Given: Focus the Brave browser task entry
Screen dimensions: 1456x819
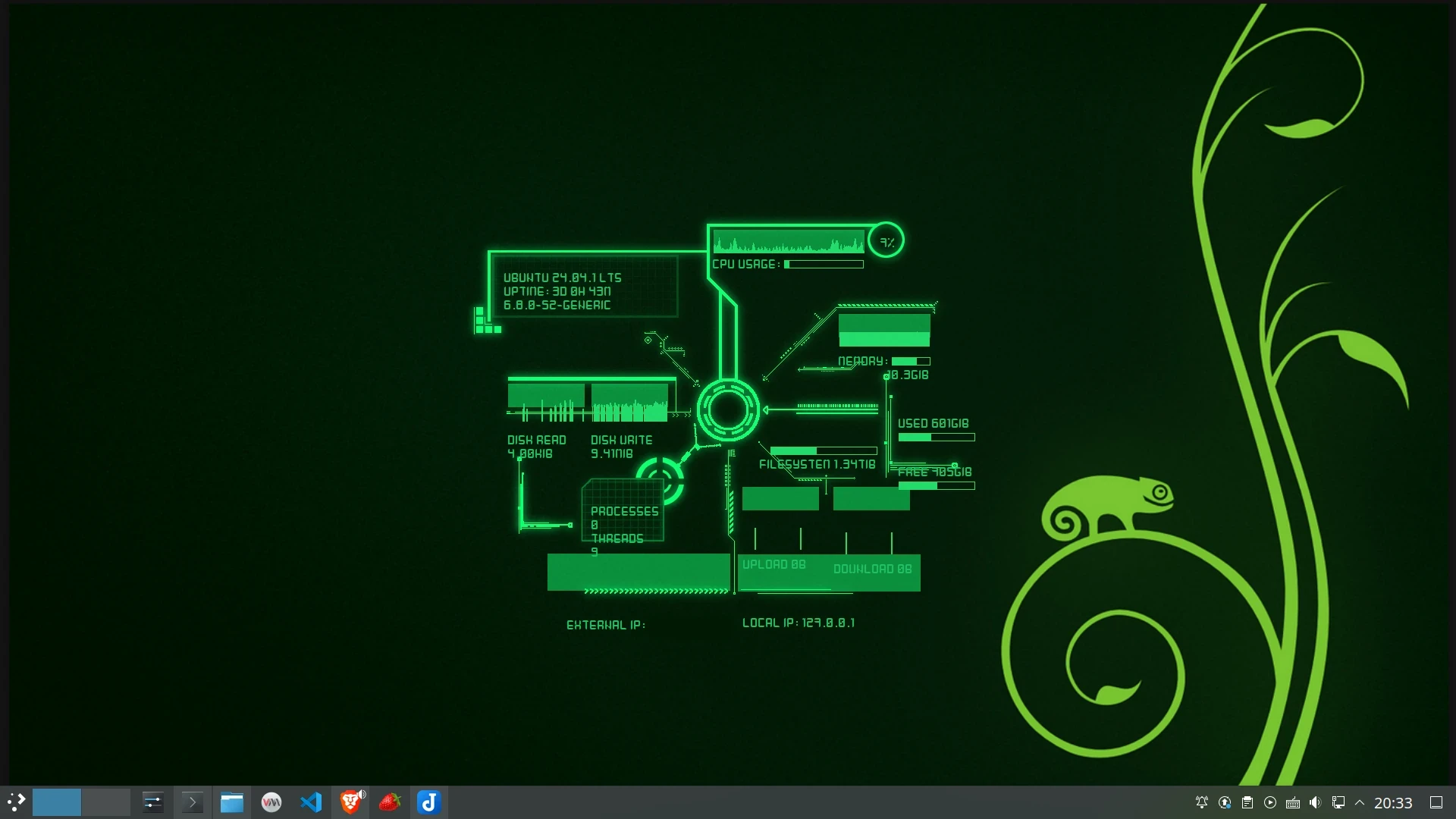Looking at the screenshot, I should 350,802.
